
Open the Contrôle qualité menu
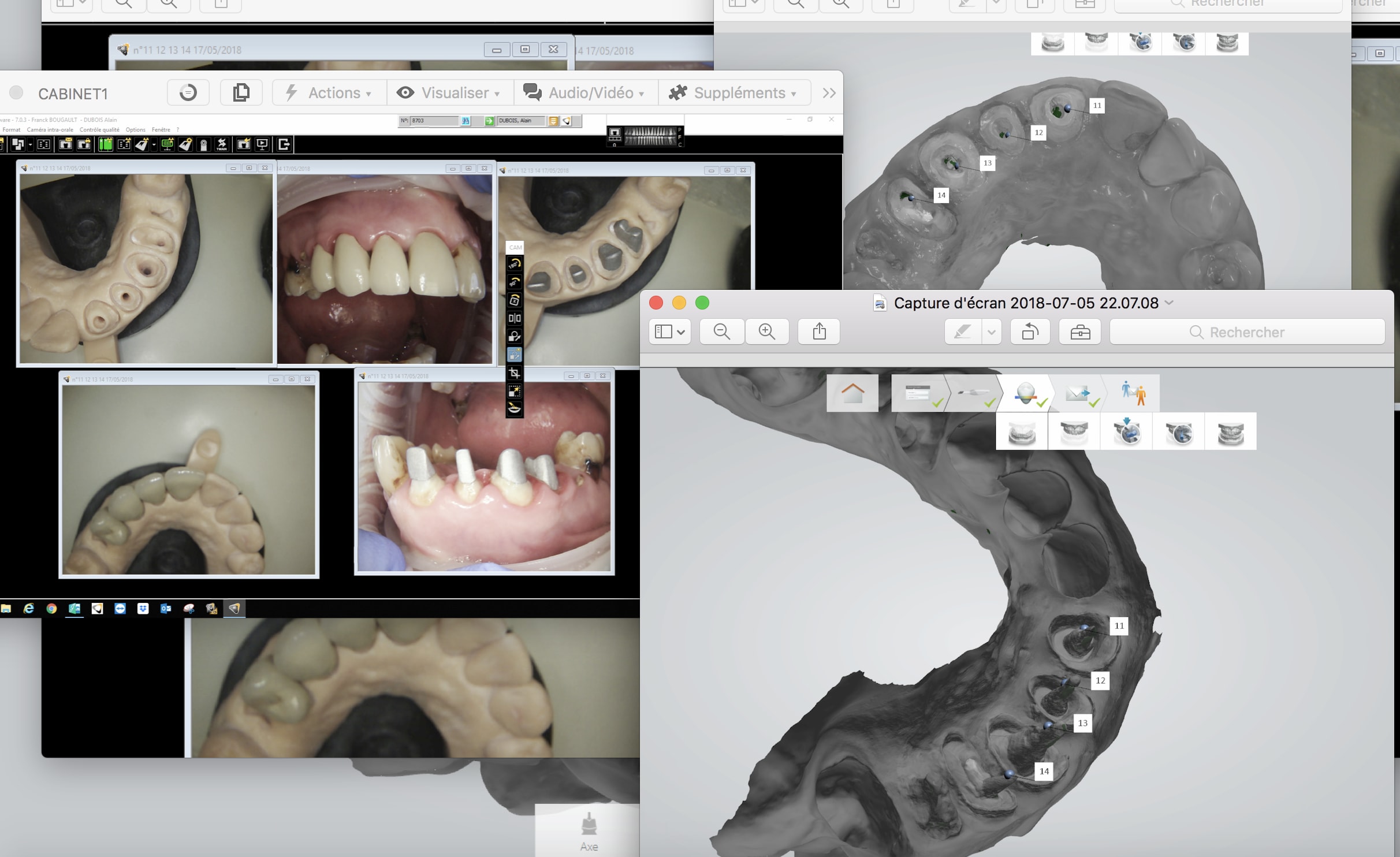[x=99, y=130]
